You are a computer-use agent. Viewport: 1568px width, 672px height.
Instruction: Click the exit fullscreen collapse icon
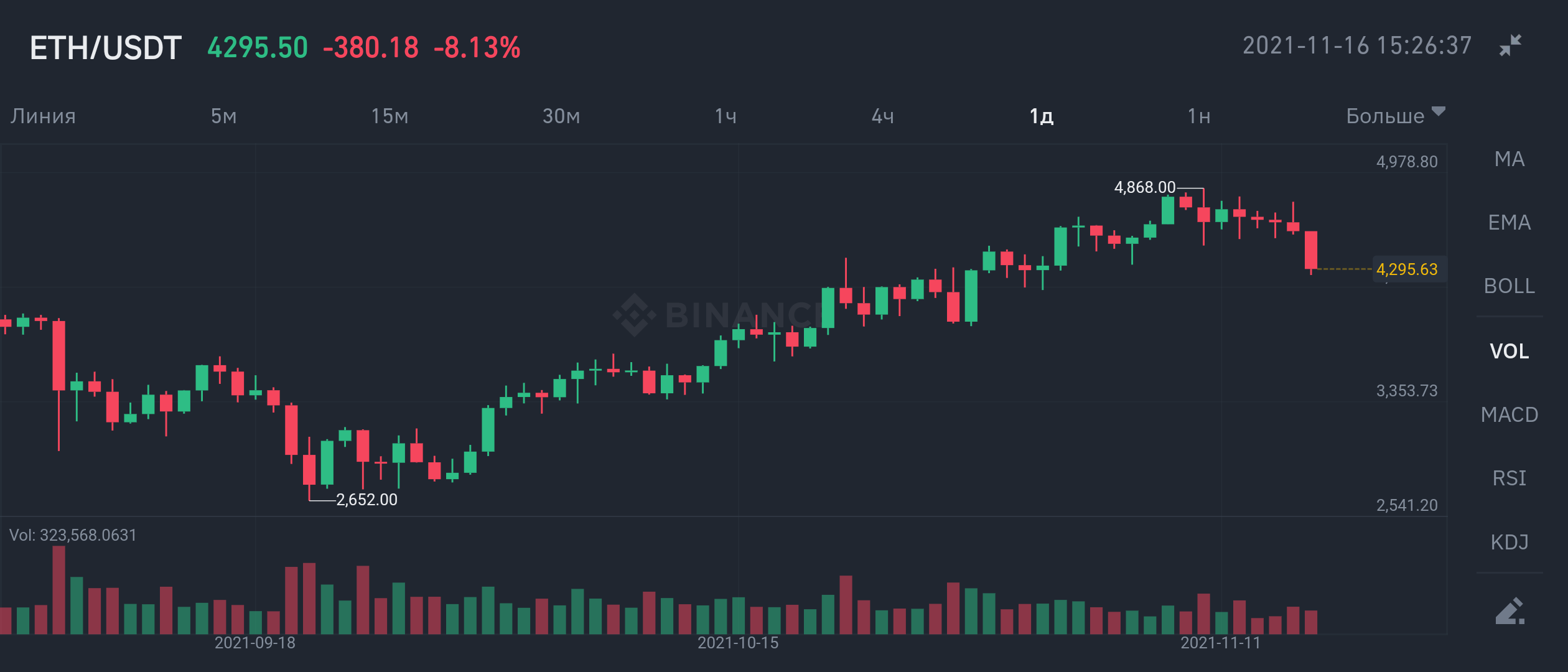(x=1510, y=45)
